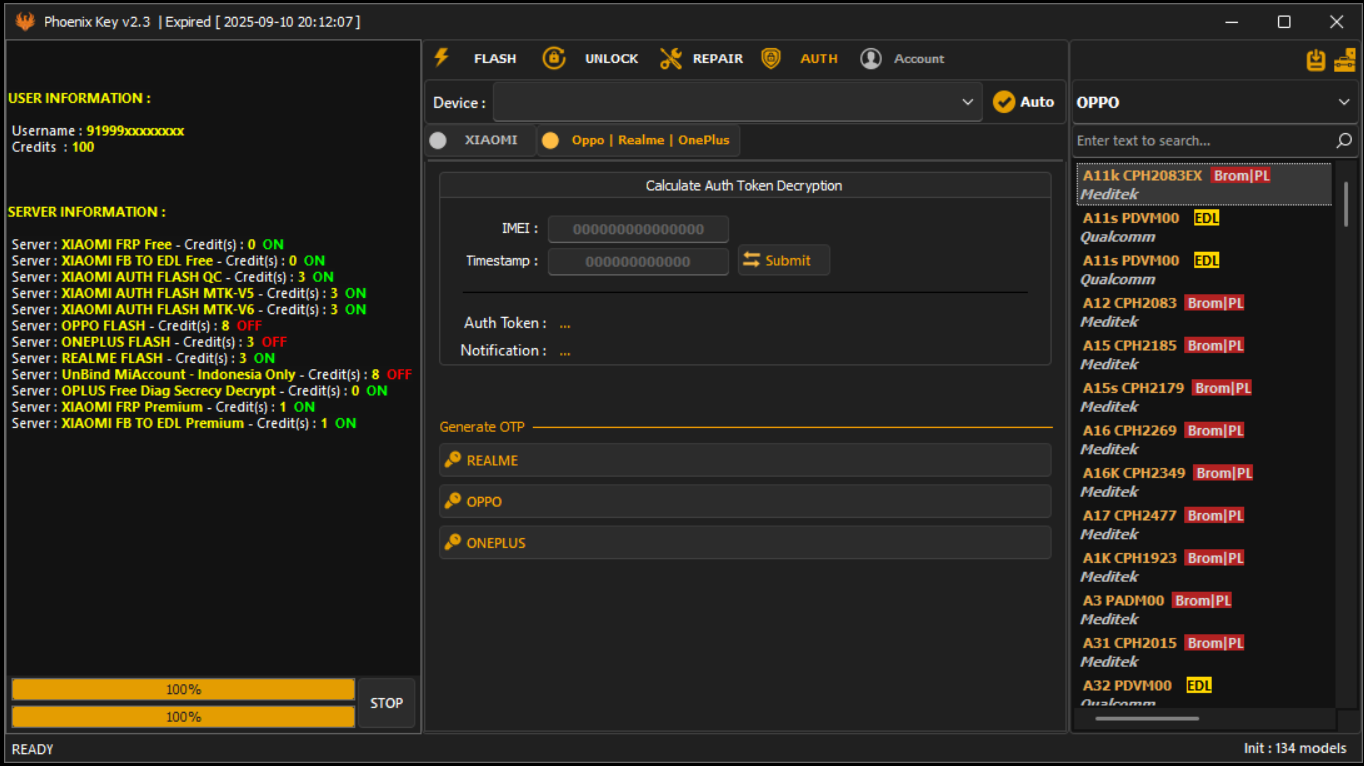Click the Init : 134 models status text
This screenshot has height=766, width=1364.
pos(1295,749)
